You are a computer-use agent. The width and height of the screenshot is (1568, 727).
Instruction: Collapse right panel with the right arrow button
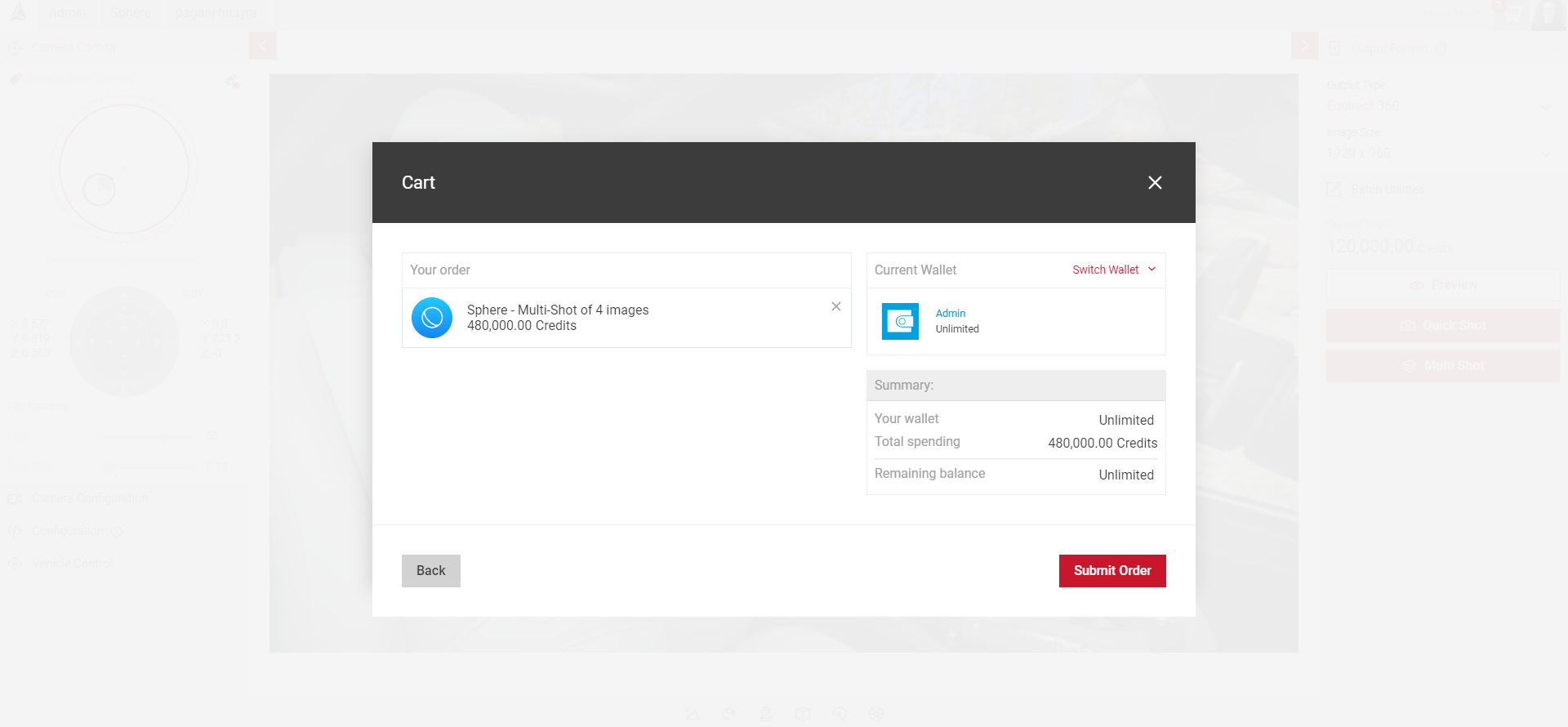click(x=1305, y=46)
